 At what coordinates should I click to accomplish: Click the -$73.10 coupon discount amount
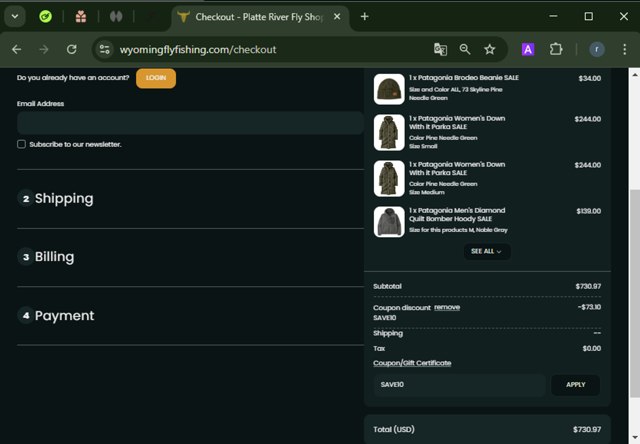(x=589, y=307)
